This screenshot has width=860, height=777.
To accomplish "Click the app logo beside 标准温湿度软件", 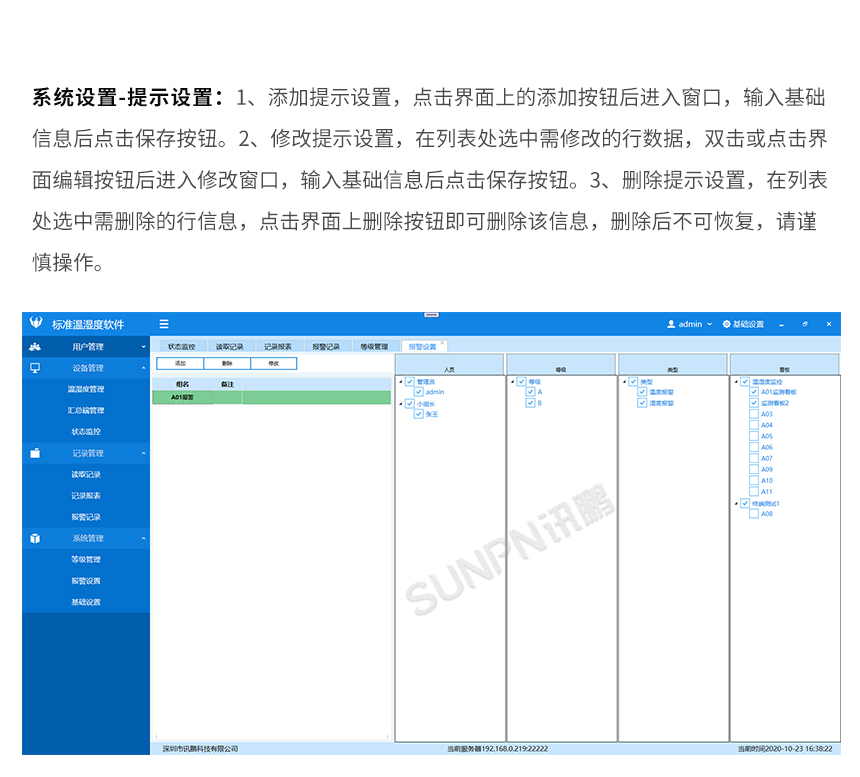I will (x=36, y=322).
